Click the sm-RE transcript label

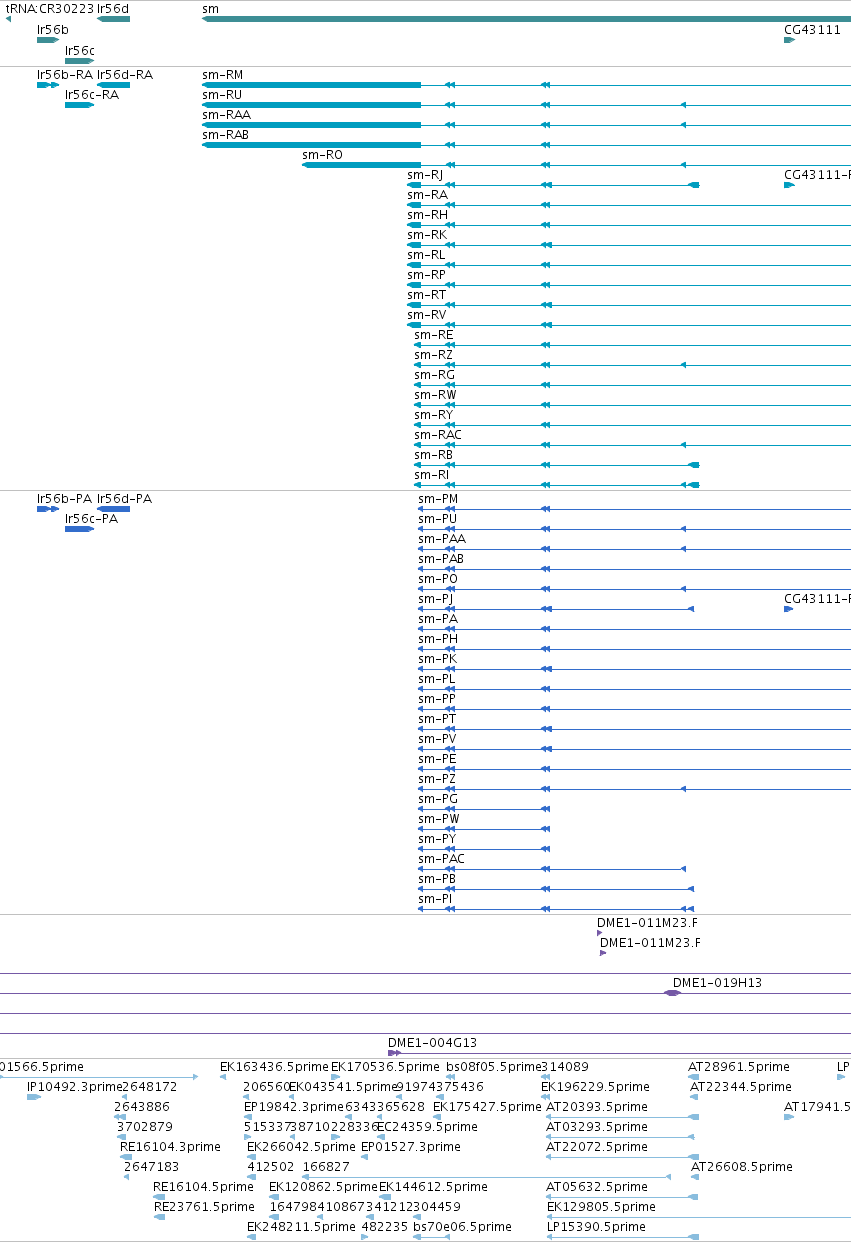coord(433,335)
